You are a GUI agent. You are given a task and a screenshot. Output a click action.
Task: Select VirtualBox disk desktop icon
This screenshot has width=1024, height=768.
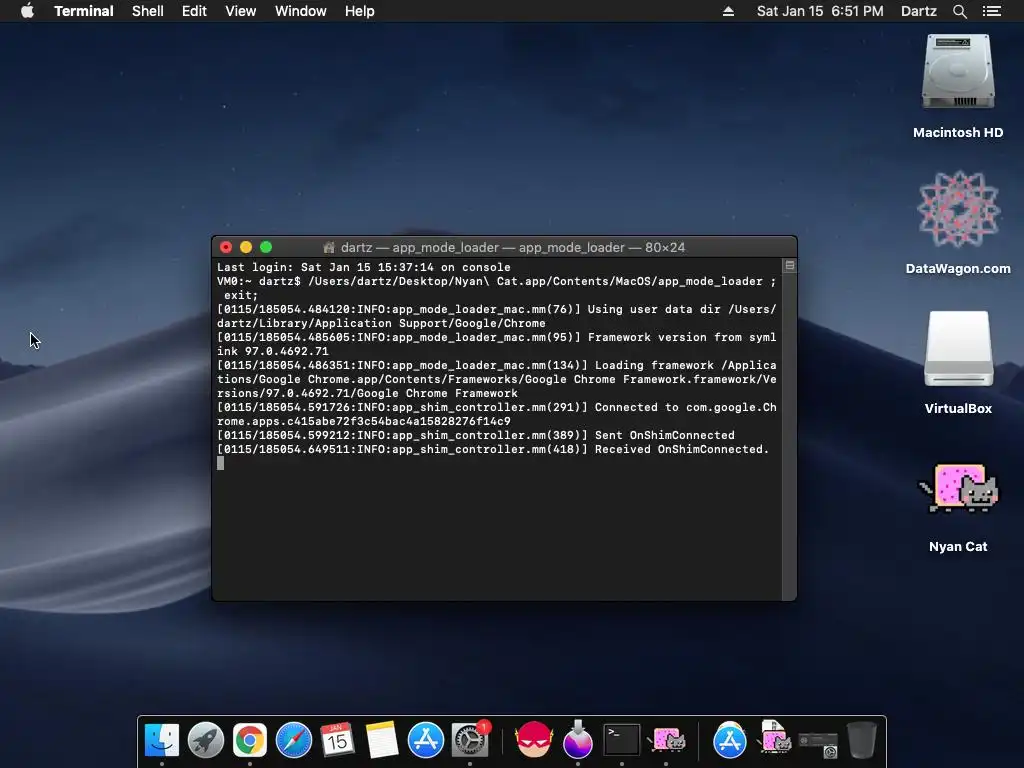coord(958,349)
